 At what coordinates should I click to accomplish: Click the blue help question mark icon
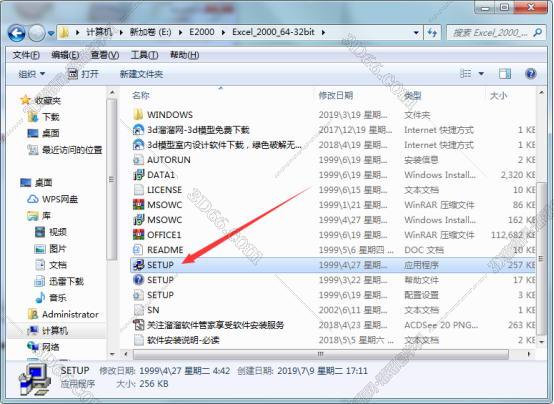click(530, 74)
